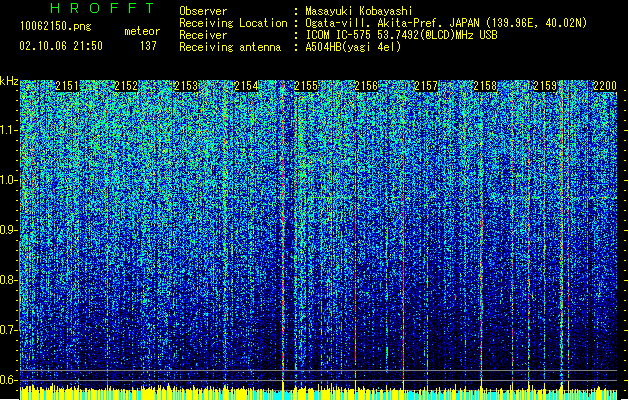Click the 2151 time marker

[67, 86]
